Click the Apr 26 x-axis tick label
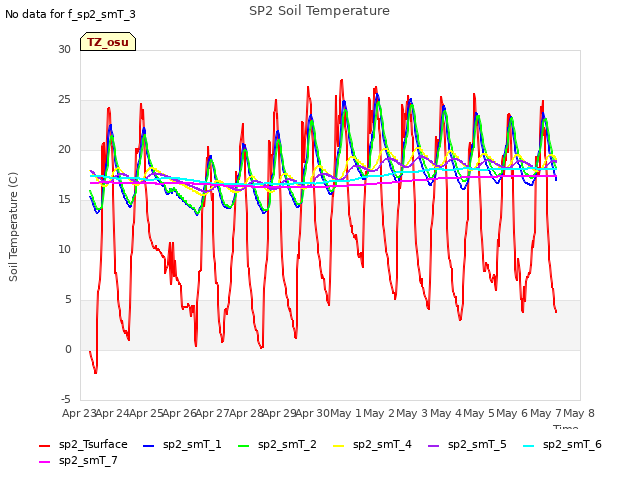 (x=180, y=413)
